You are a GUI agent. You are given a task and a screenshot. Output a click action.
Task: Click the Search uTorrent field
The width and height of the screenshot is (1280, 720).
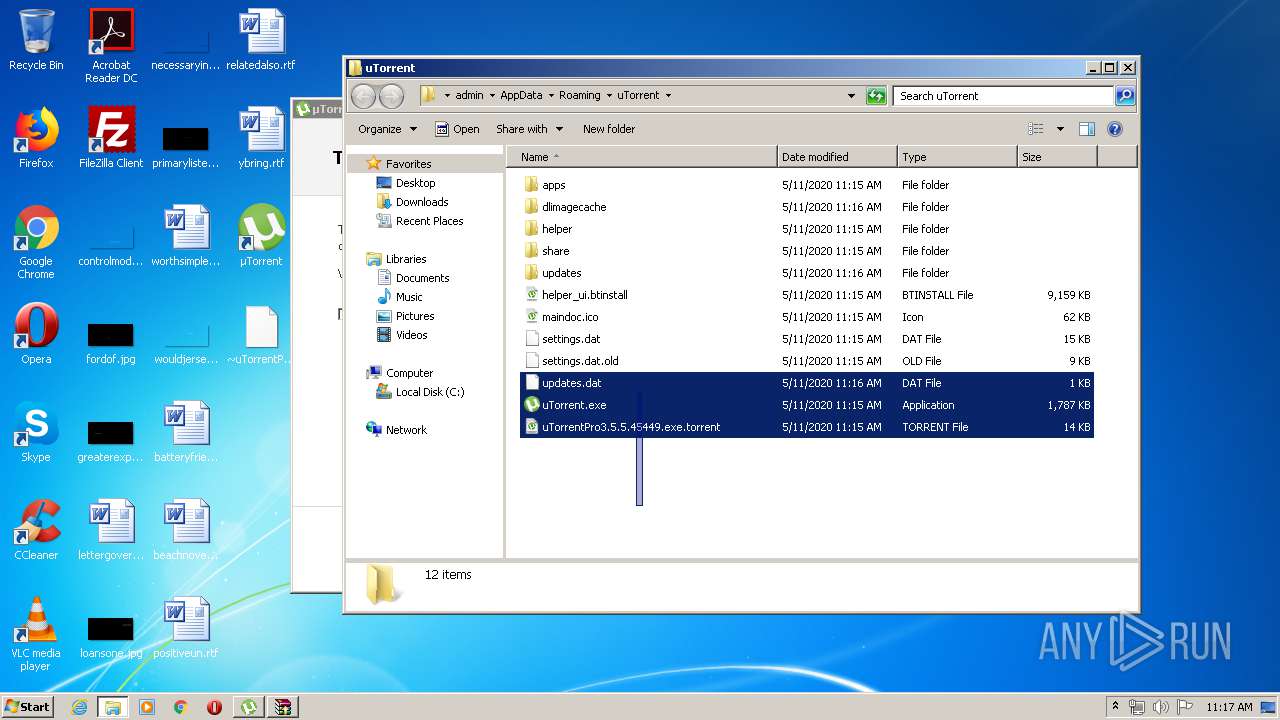(x=1003, y=96)
